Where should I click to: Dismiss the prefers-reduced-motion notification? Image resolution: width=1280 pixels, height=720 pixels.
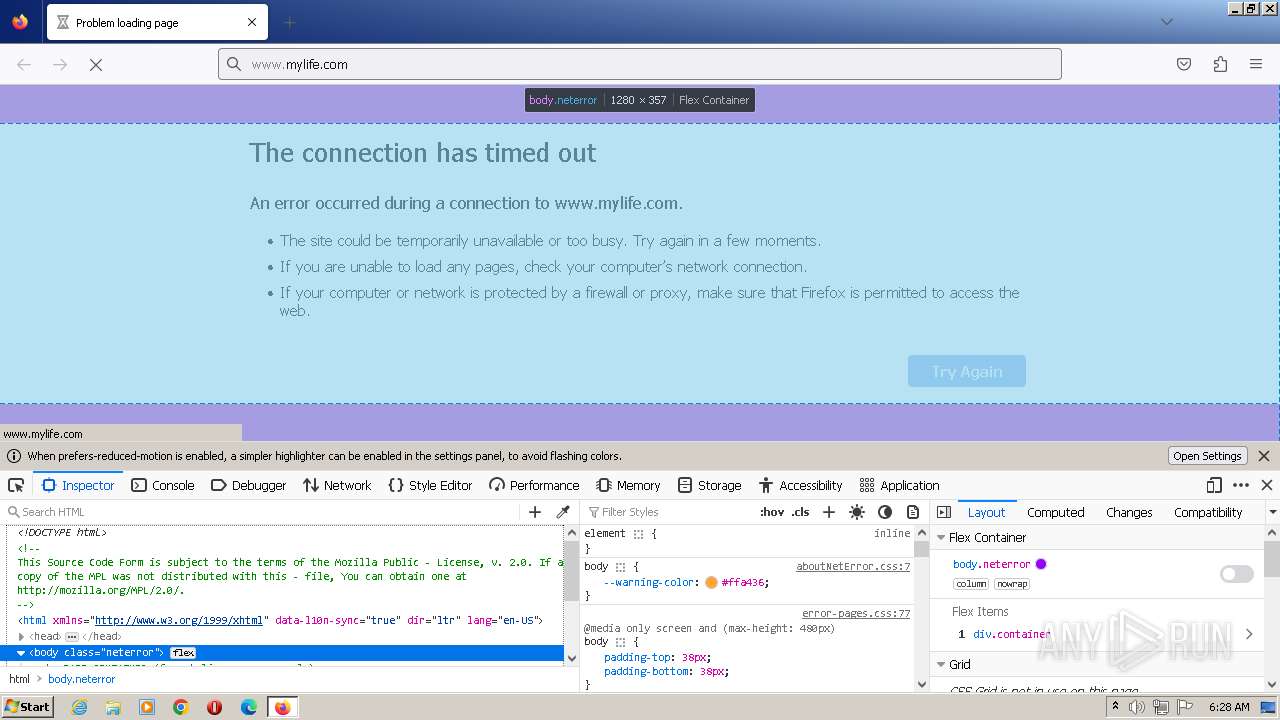tap(1264, 456)
